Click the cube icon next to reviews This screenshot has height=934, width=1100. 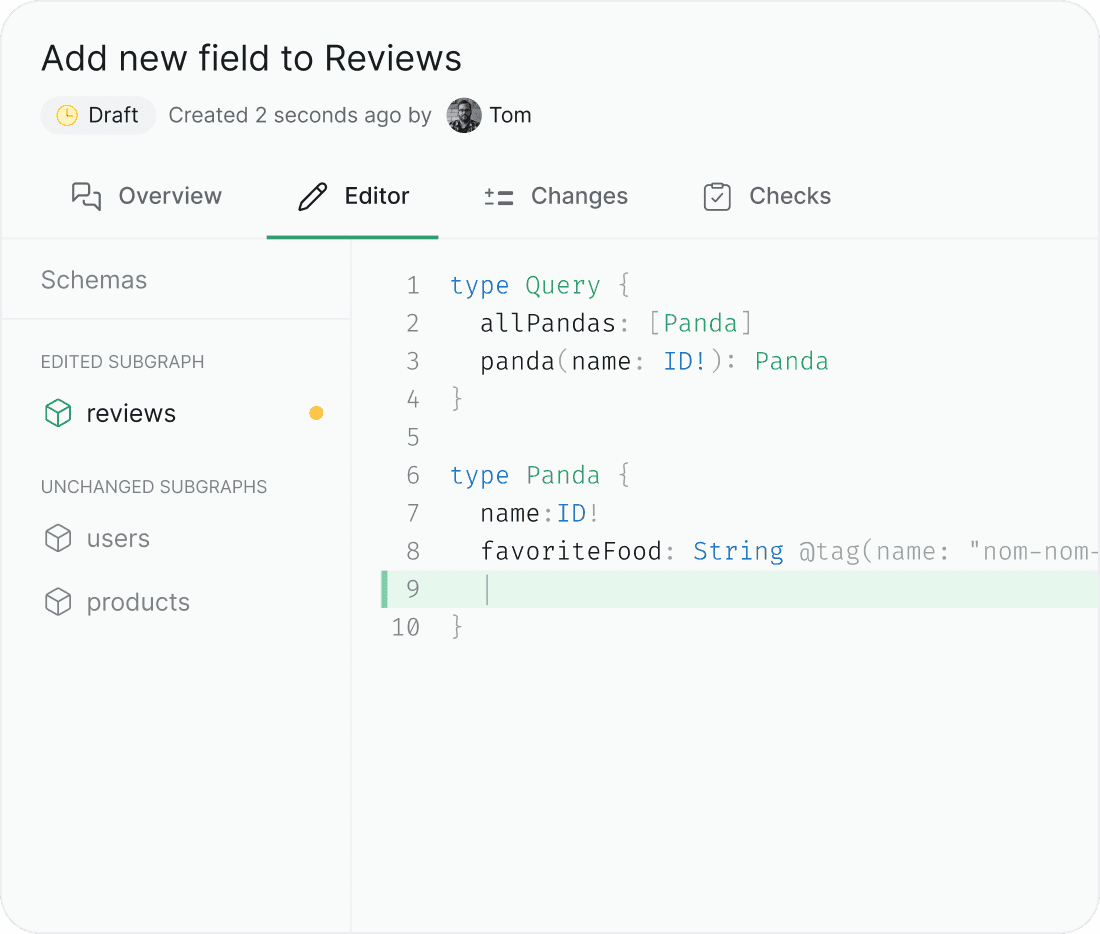tap(57, 413)
